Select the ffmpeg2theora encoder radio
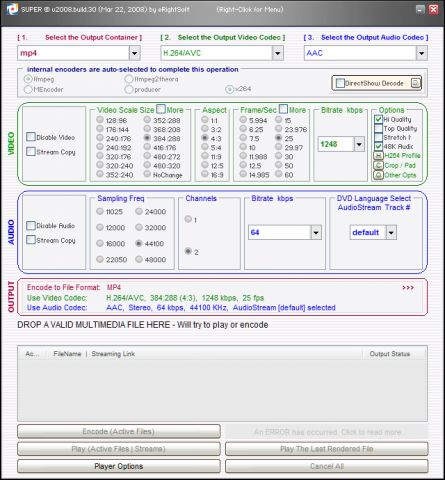 (x=129, y=79)
